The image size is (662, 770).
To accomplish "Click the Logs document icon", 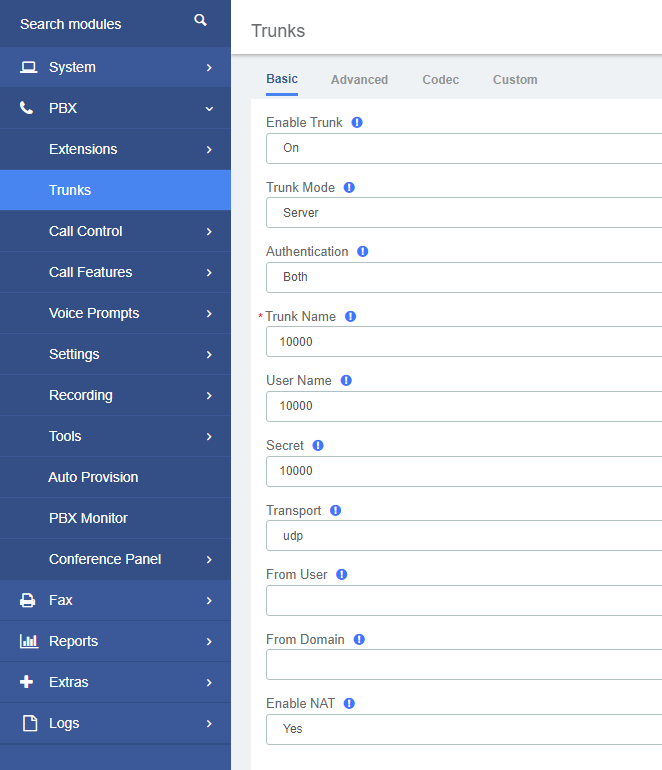I will click(30, 723).
